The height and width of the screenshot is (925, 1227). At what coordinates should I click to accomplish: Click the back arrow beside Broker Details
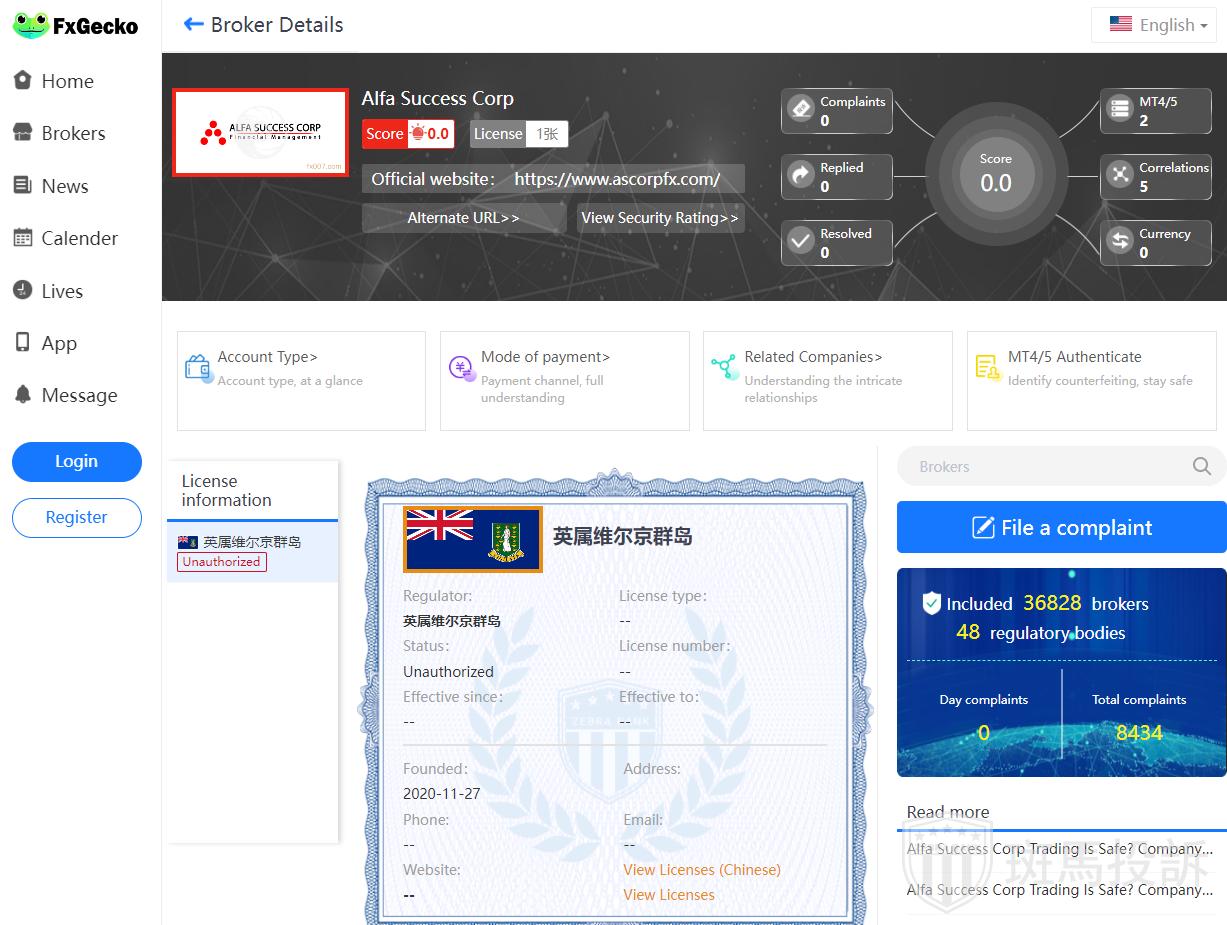193,25
